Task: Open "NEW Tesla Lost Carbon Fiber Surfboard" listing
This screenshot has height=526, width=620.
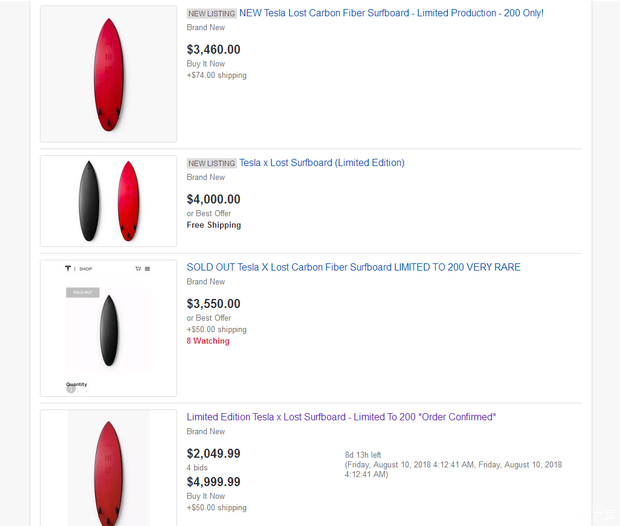Action: point(391,13)
